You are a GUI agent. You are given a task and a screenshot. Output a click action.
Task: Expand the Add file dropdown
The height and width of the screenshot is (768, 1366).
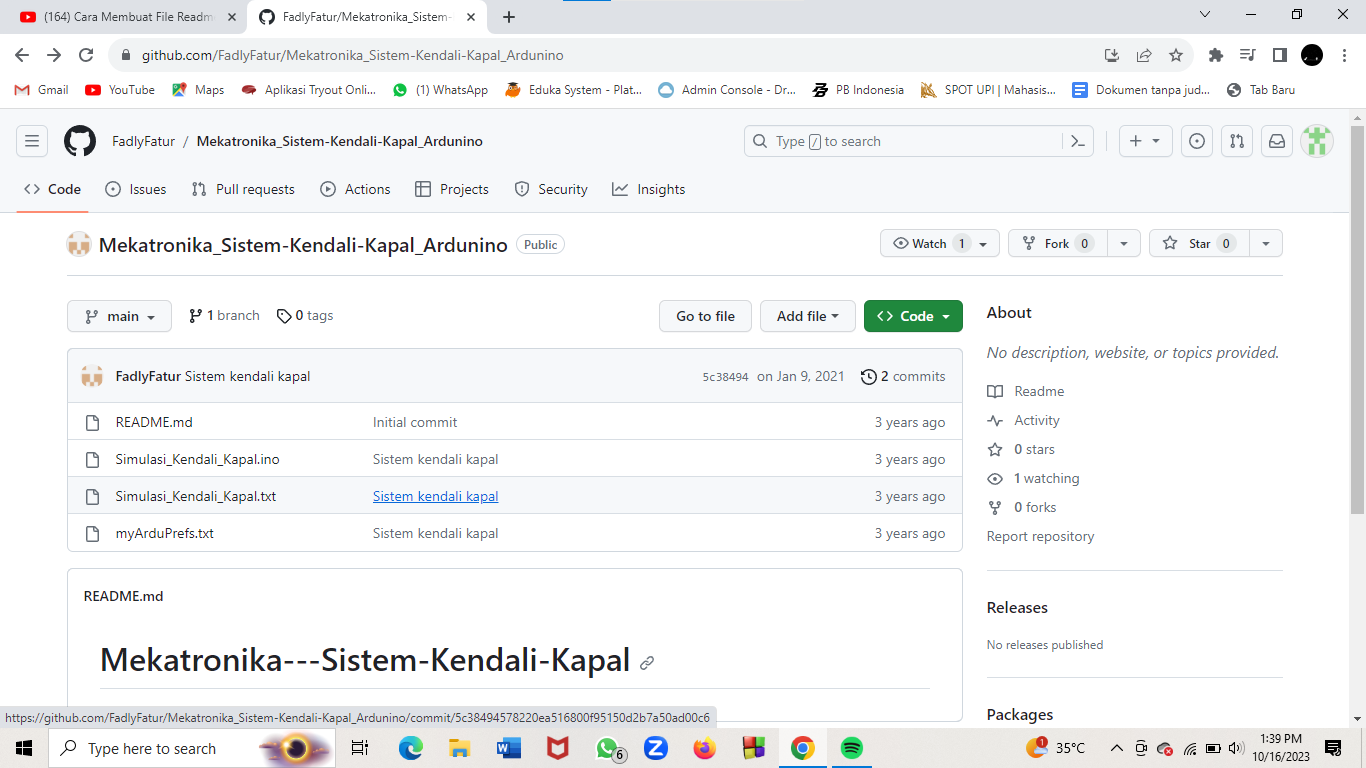(807, 316)
